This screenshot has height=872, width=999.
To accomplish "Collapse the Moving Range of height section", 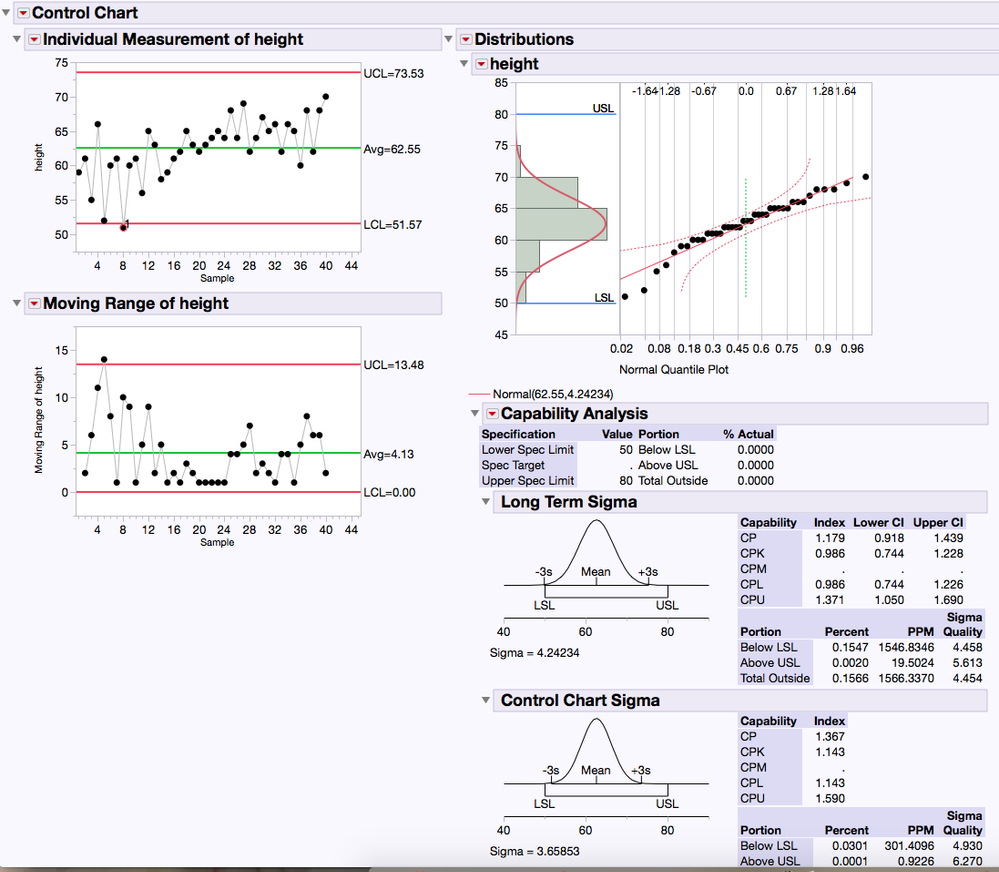I will pos(17,303).
